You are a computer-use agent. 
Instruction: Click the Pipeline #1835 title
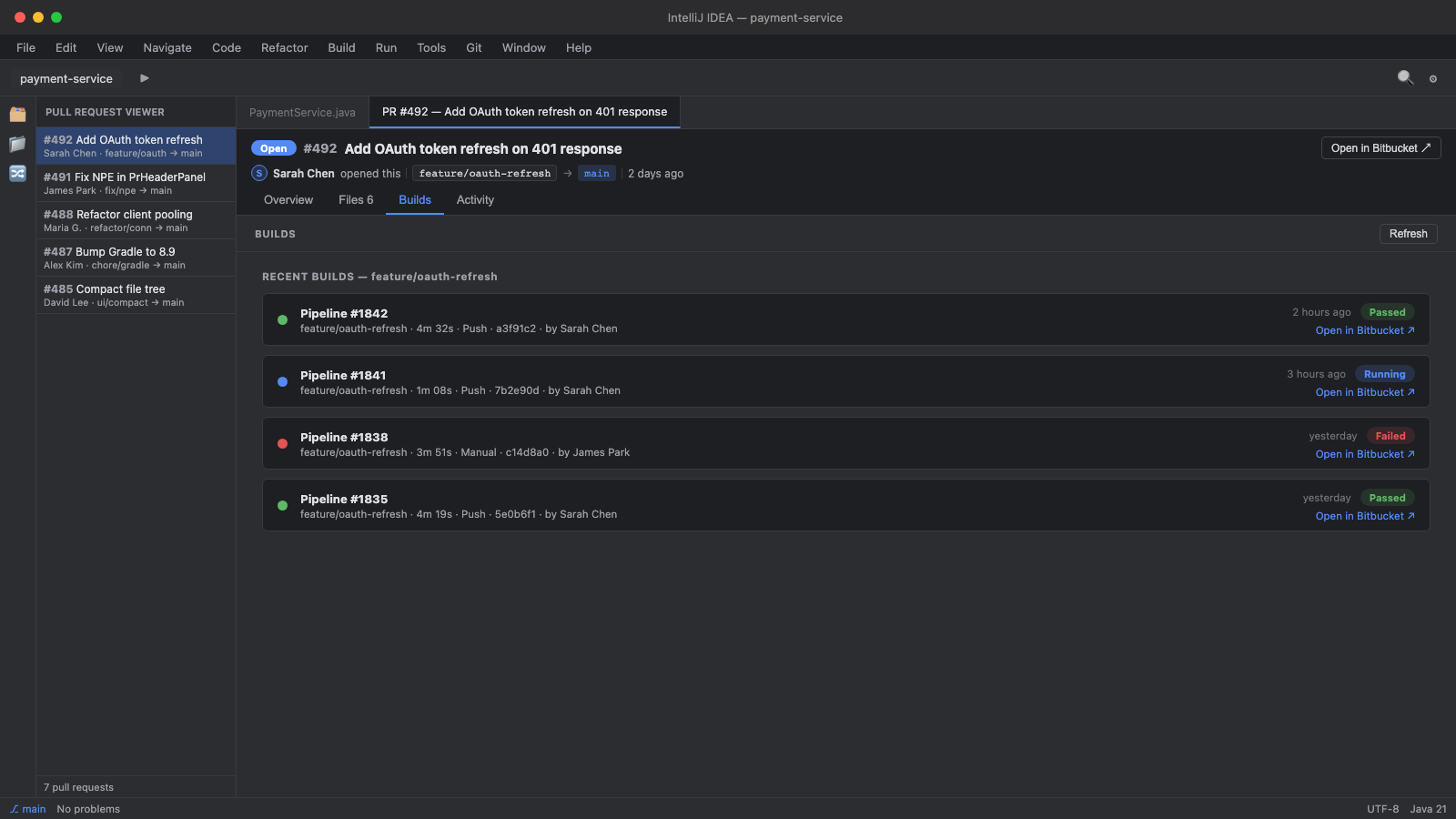tap(344, 499)
